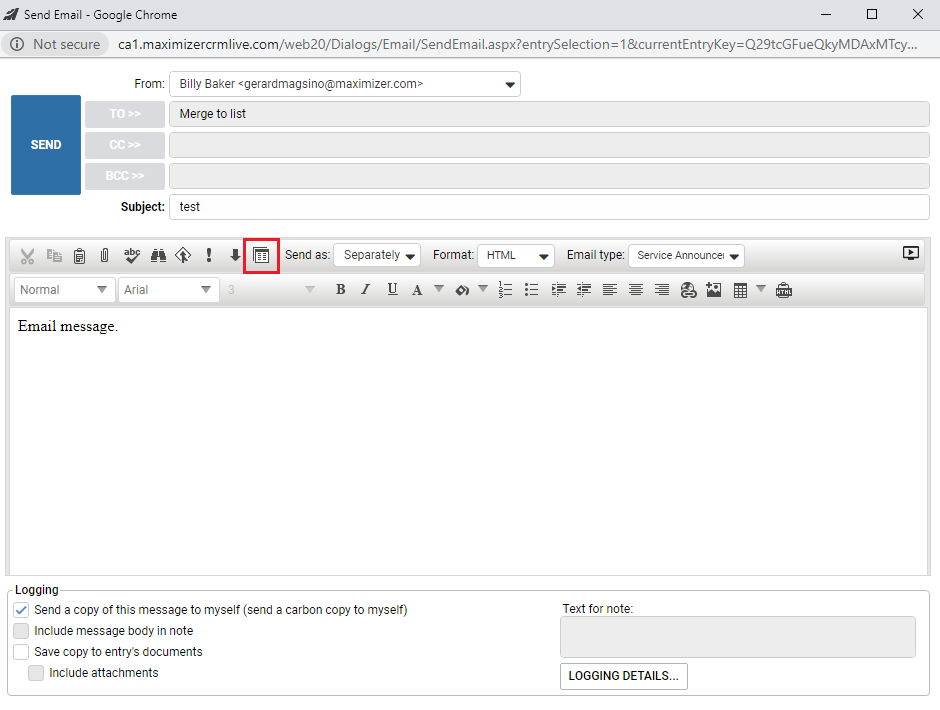940x710 pixels.
Task: Open Find with the binoculars icon
Action: coord(158,256)
